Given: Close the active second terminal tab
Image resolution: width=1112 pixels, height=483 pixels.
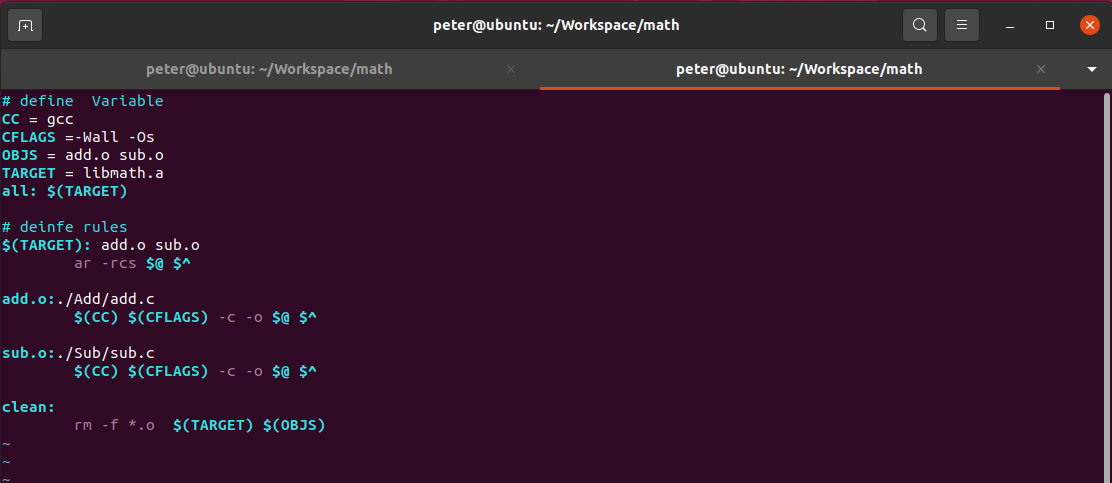Looking at the screenshot, I should pos(1041,69).
